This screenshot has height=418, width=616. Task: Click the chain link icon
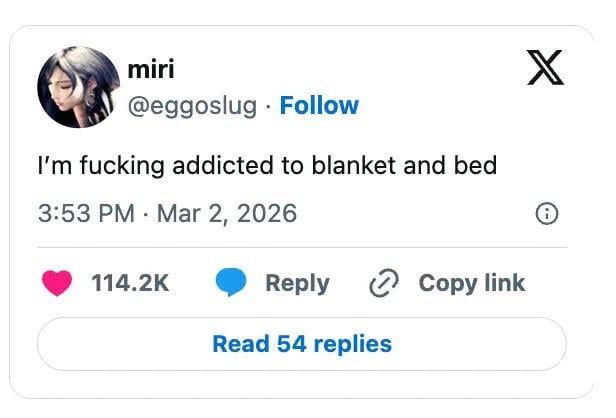384,283
